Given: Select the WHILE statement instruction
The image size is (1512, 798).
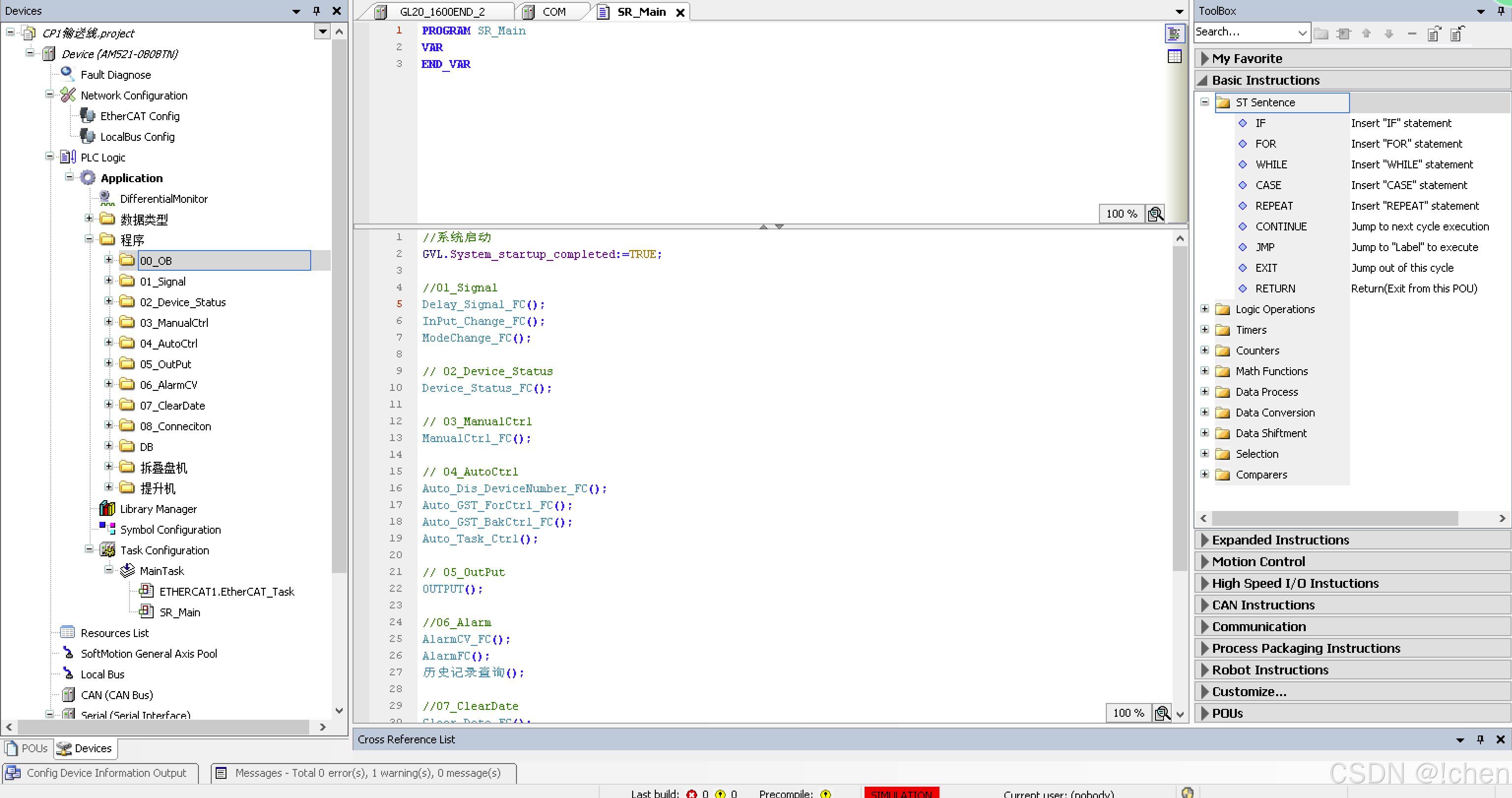Looking at the screenshot, I should pos(1271,164).
